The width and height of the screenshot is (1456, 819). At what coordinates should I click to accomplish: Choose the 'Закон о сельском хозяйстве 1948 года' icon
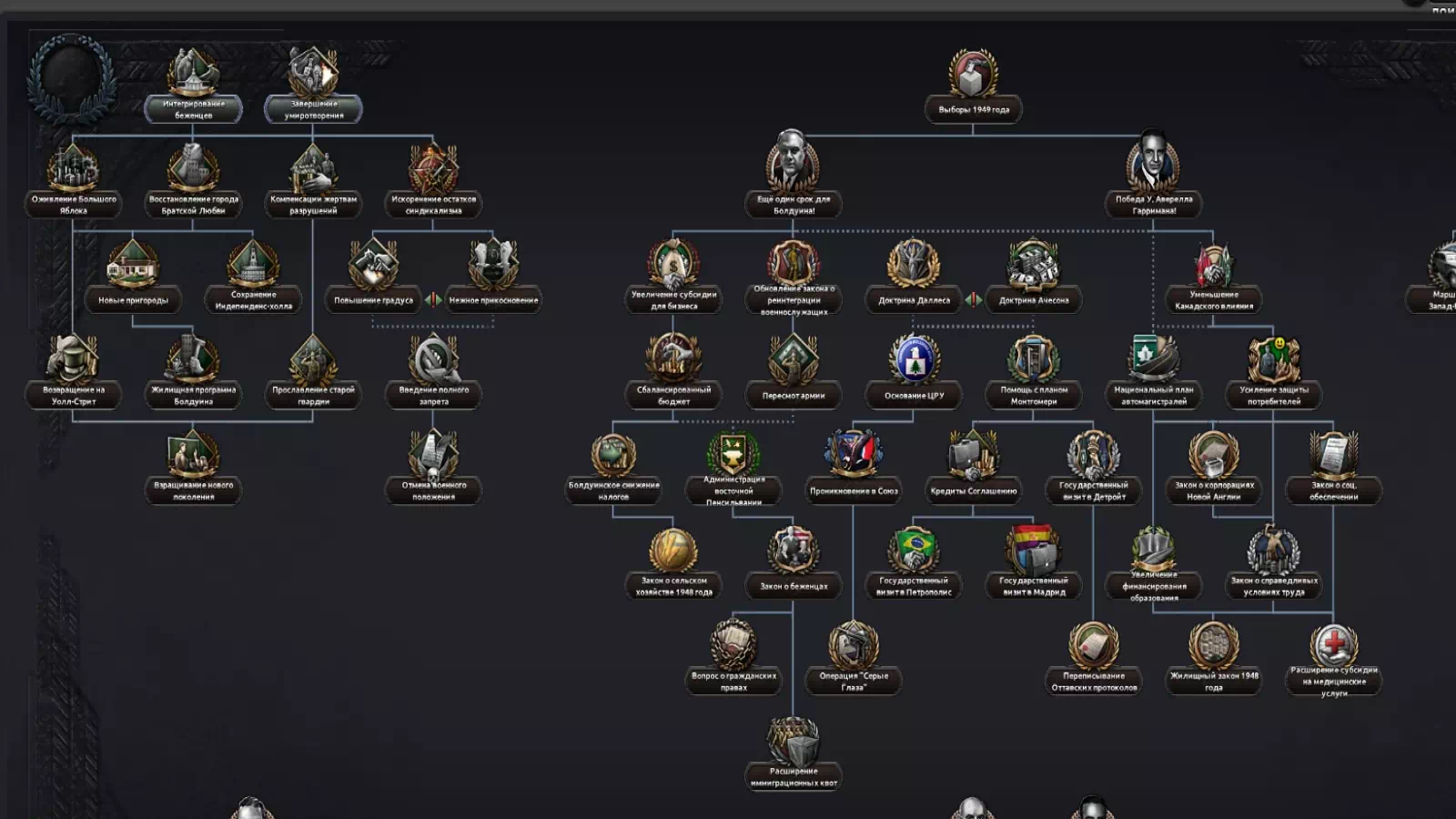pos(673,550)
